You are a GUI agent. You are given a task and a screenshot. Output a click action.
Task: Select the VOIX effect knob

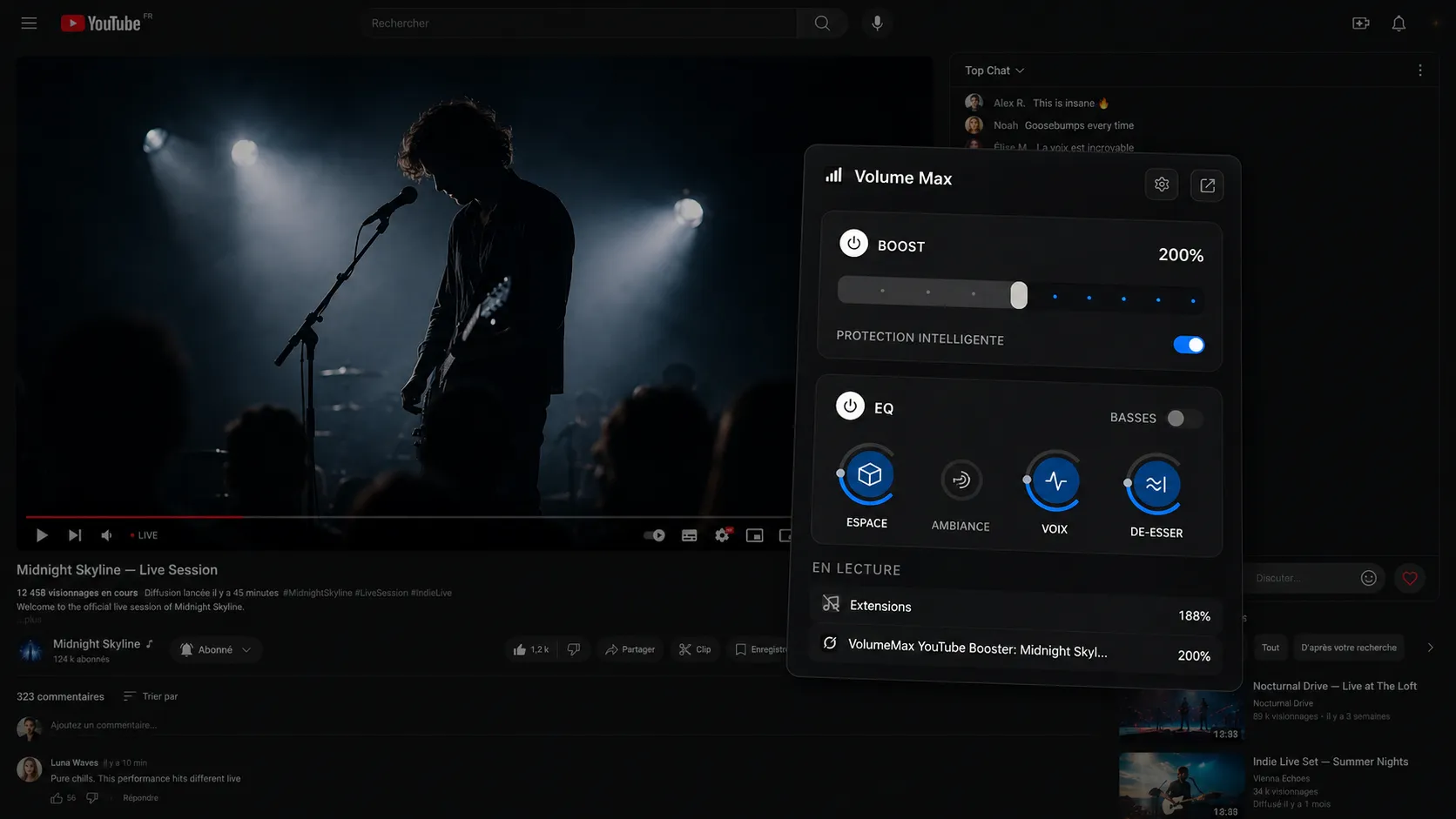[x=1055, y=481]
